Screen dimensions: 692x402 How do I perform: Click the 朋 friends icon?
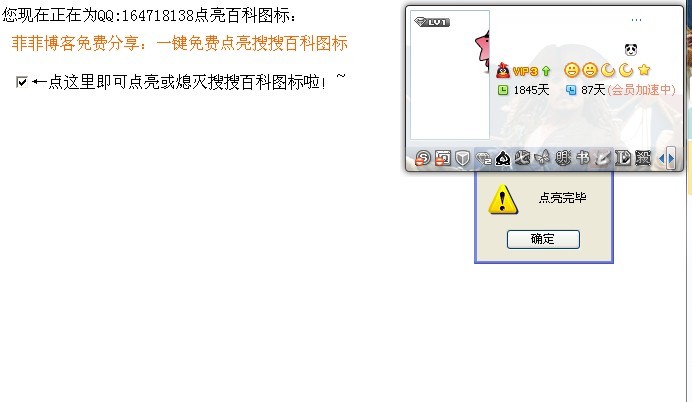click(x=563, y=158)
